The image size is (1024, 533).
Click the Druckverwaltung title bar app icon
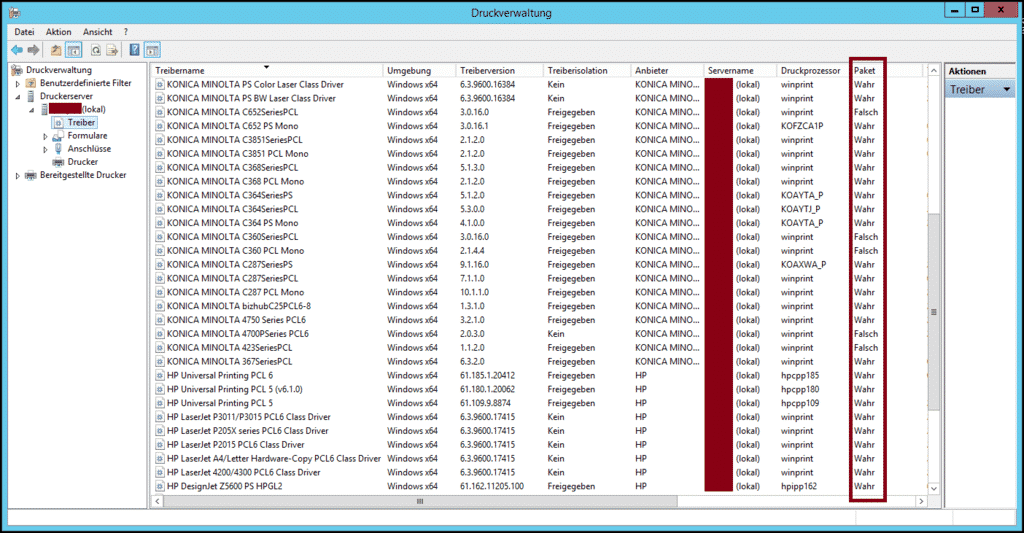pyautogui.click(x=14, y=12)
